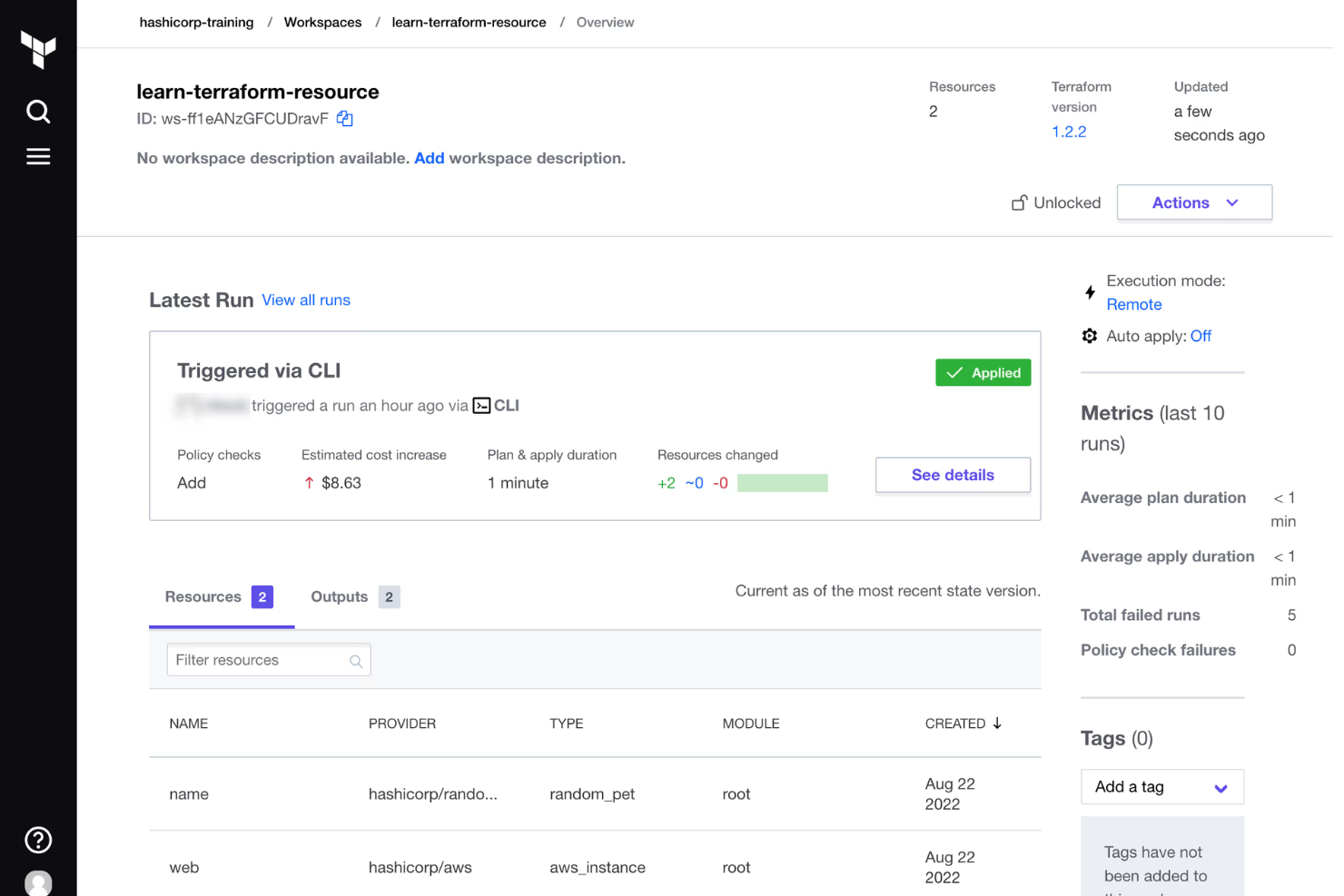
Task: Click Auto apply Off setting
Action: [x=1200, y=335]
